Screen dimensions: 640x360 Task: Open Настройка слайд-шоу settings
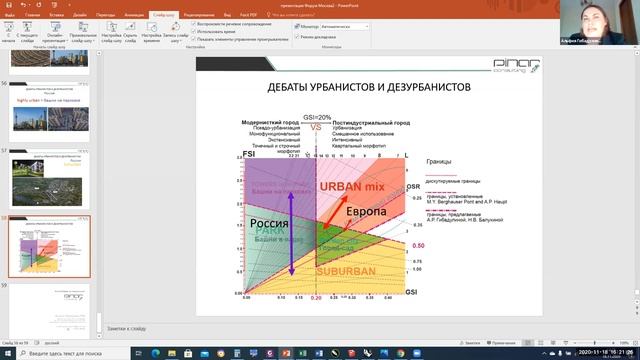tap(111, 32)
